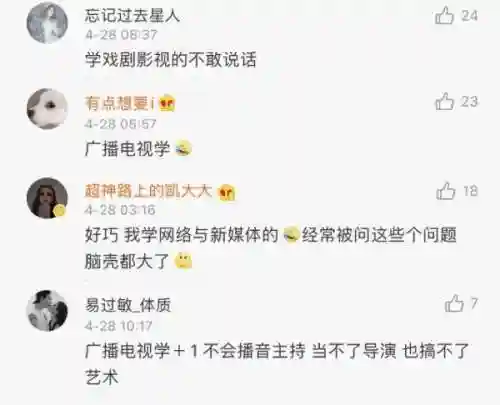
Task: Like the comment by 忘记过去星人
Action: [444, 16]
